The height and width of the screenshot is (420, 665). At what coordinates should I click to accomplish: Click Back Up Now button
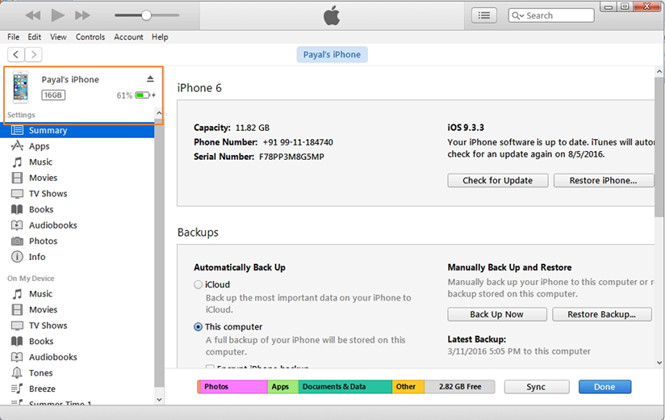click(x=497, y=314)
